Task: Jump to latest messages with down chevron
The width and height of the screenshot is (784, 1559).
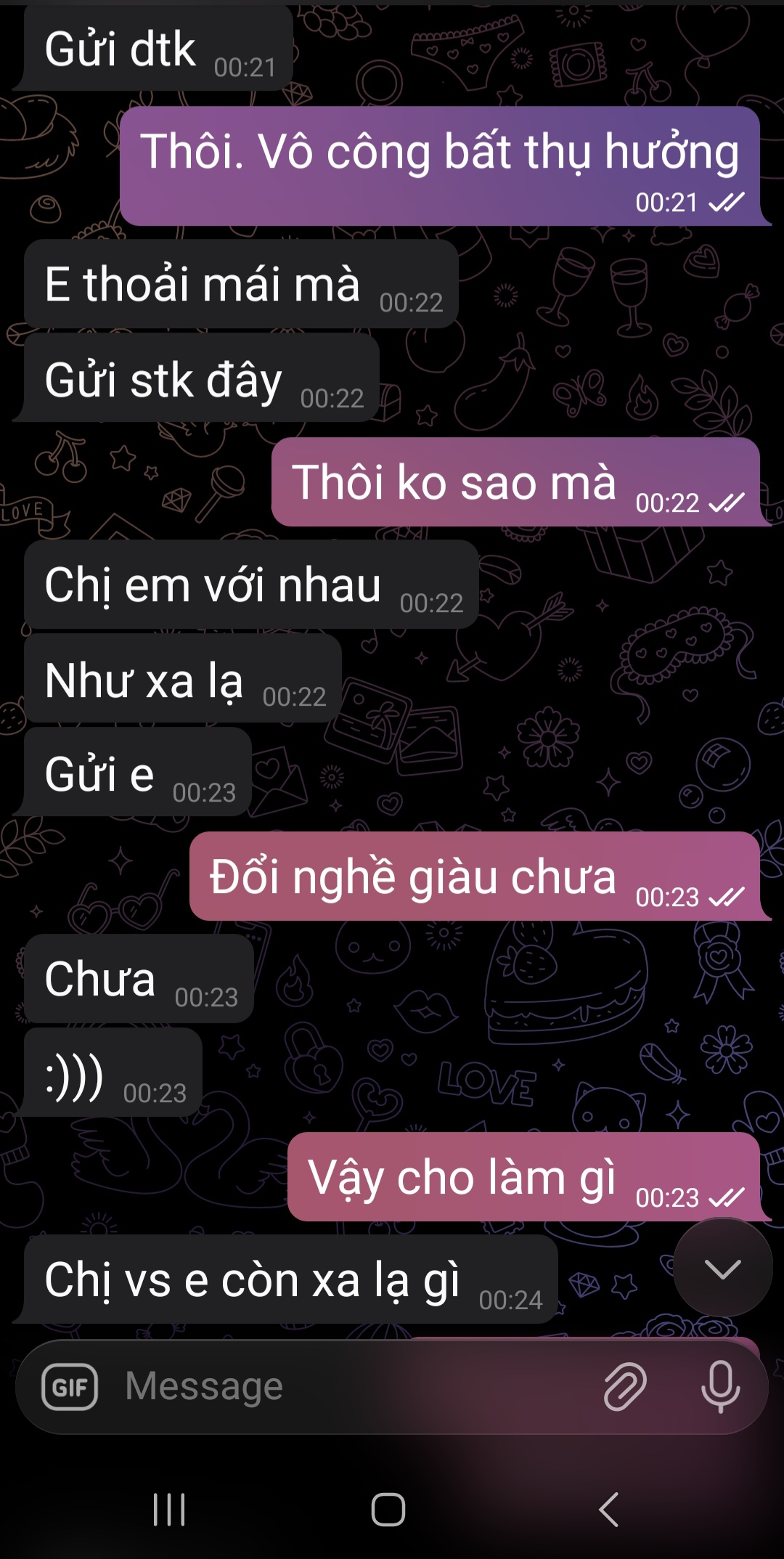Action: 722,1269
